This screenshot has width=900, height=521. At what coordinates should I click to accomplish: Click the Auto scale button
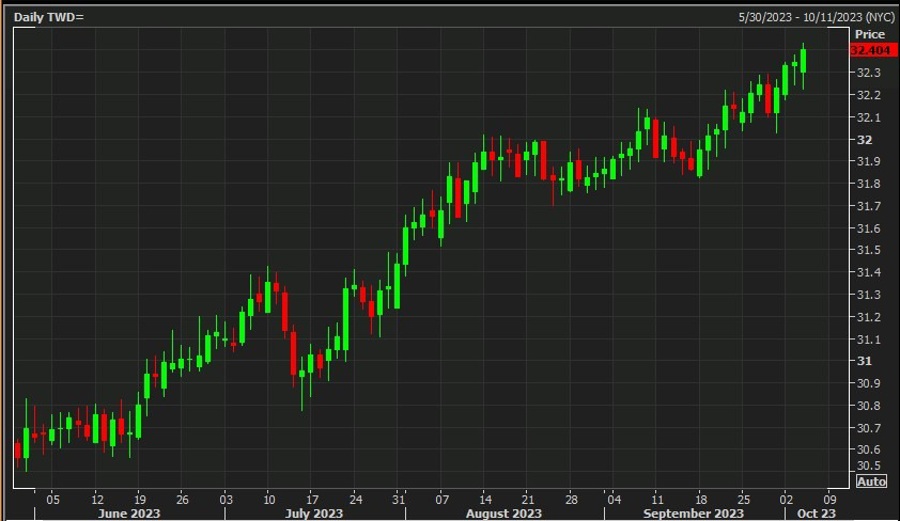pos(871,482)
